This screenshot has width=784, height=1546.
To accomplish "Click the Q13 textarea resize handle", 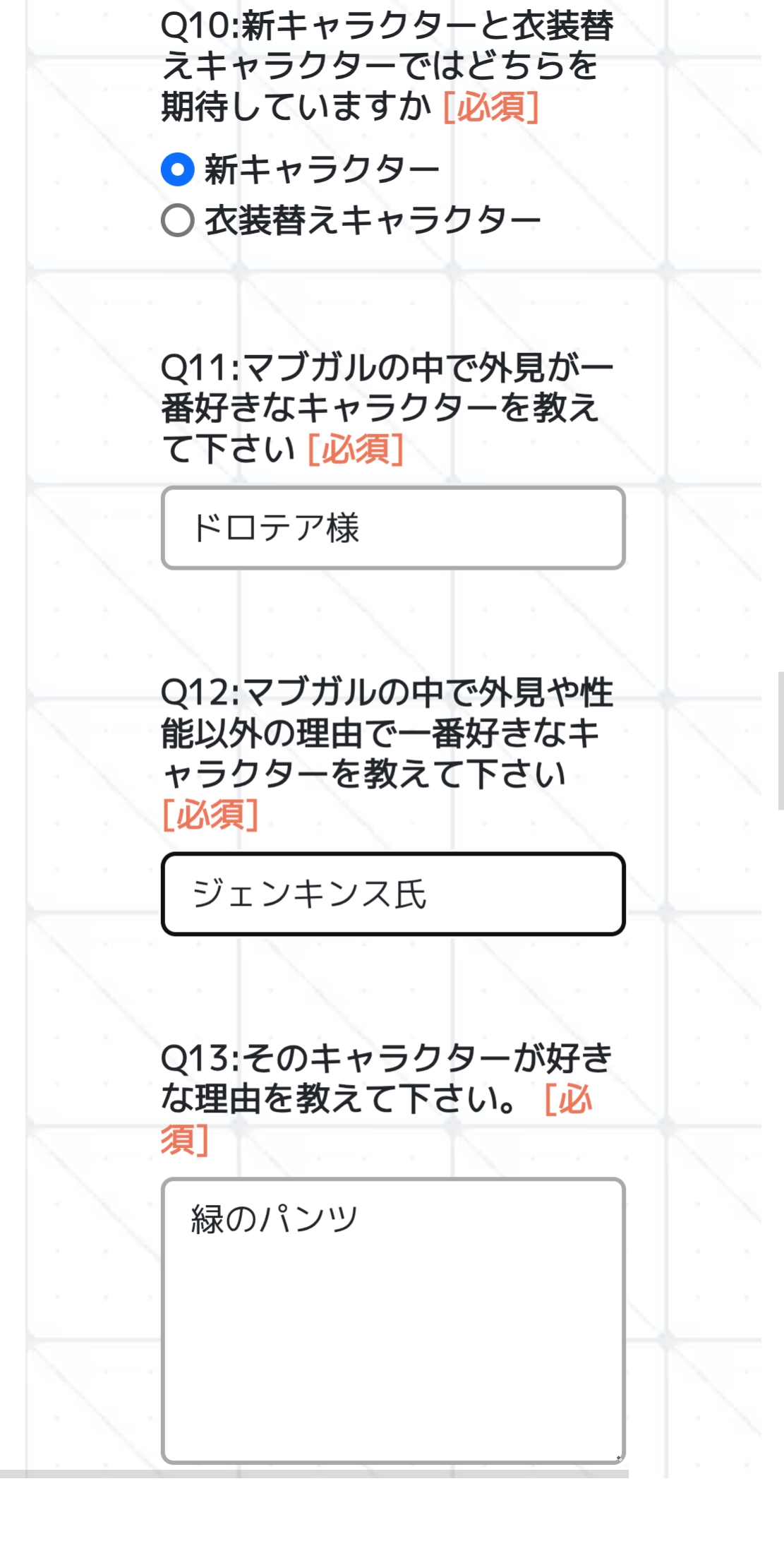I will 618,1457.
